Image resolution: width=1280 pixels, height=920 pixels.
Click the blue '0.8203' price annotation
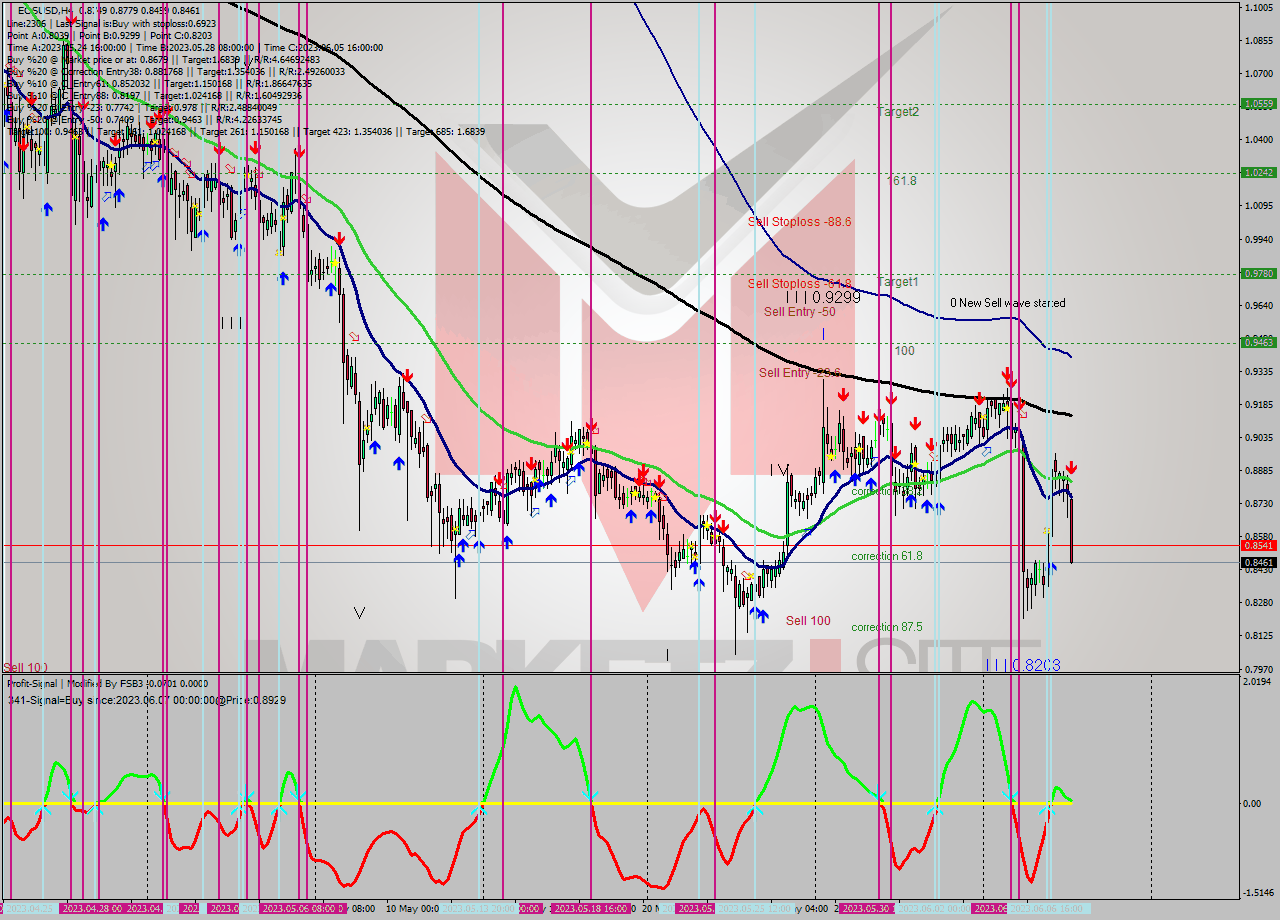click(1035, 665)
